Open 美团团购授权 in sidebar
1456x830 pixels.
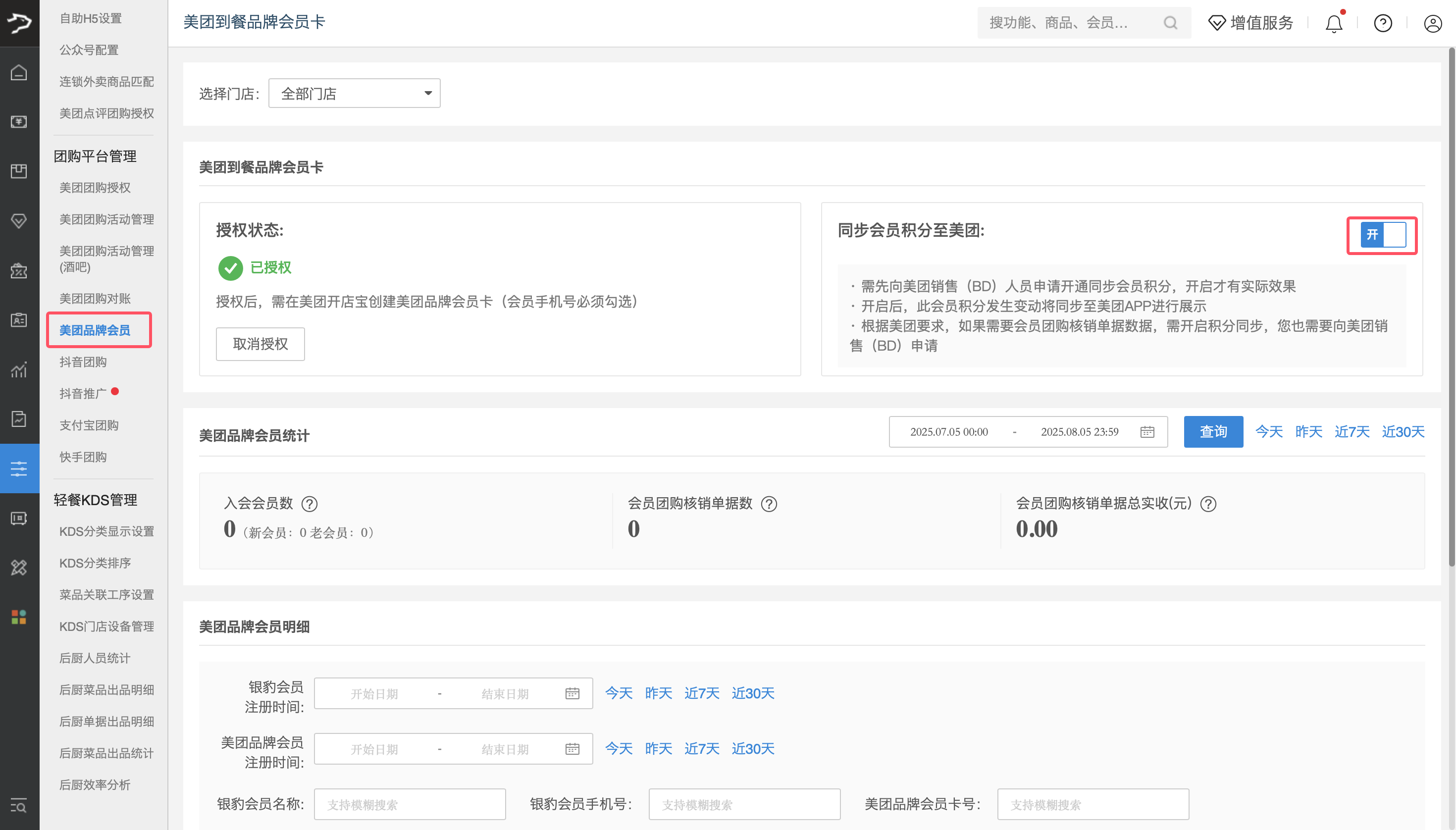coord(95,188)
